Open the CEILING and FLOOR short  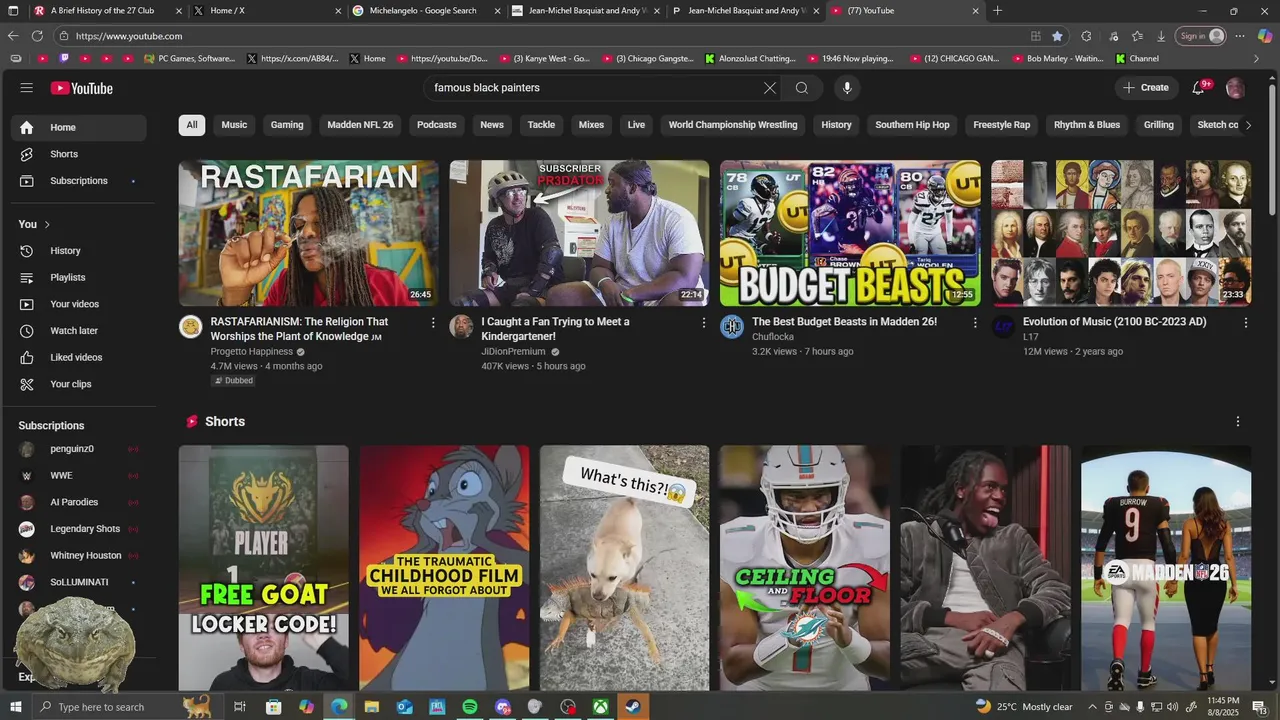[x=805, y=568]
